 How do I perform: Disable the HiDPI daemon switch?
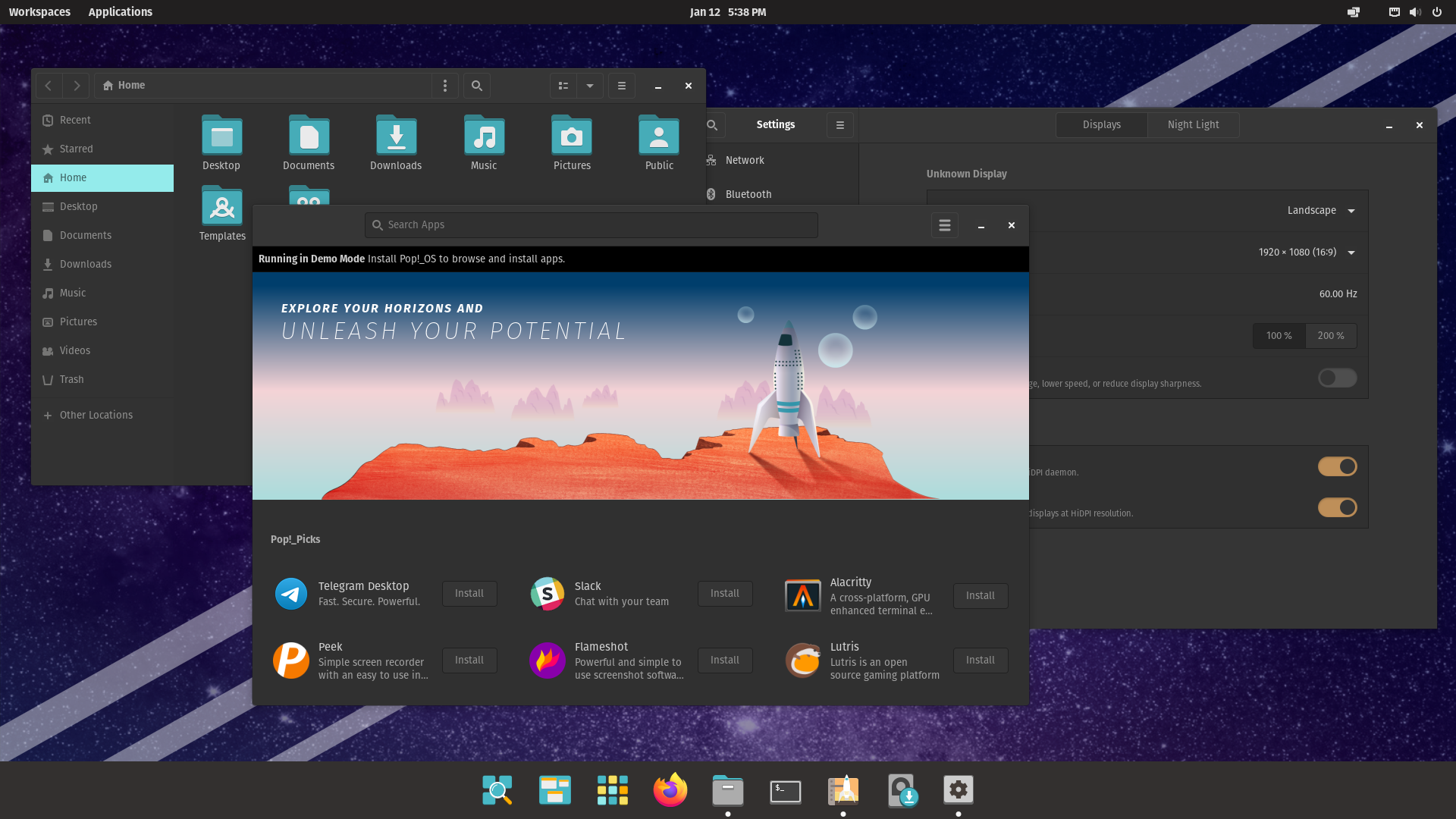(1338, 466)
